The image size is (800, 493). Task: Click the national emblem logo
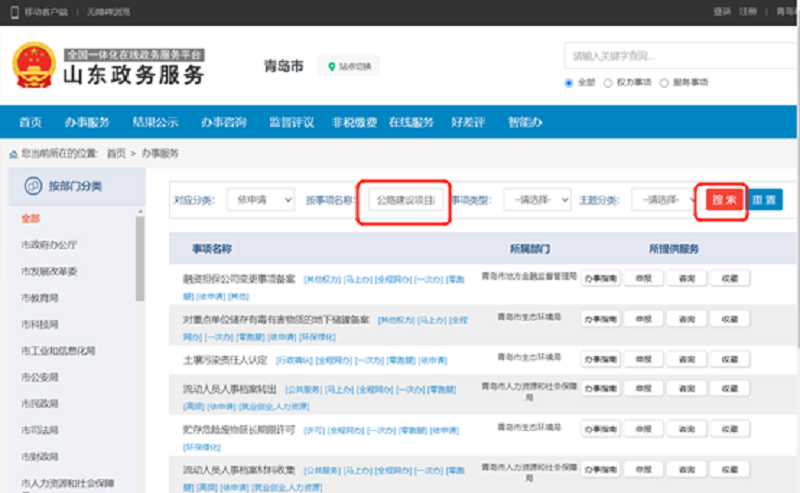coord(34,65)
